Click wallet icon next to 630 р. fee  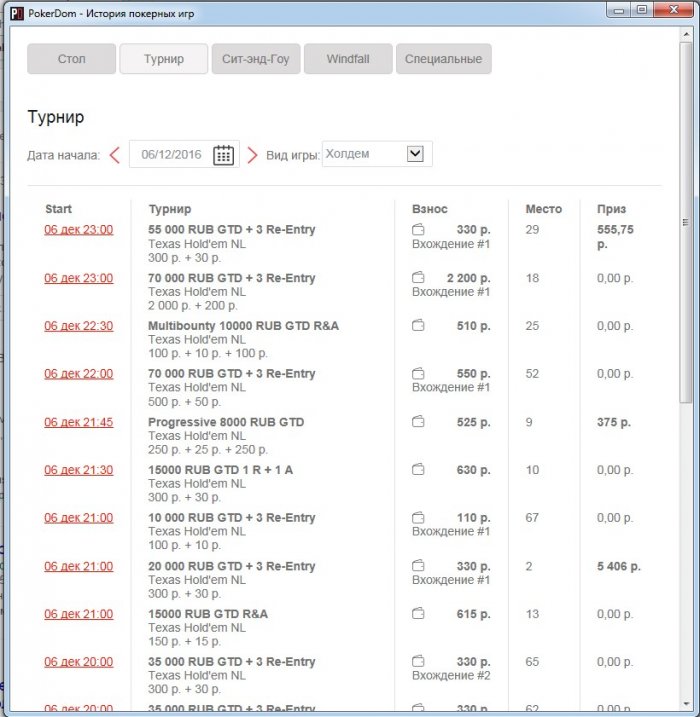[x=418, y=470]
